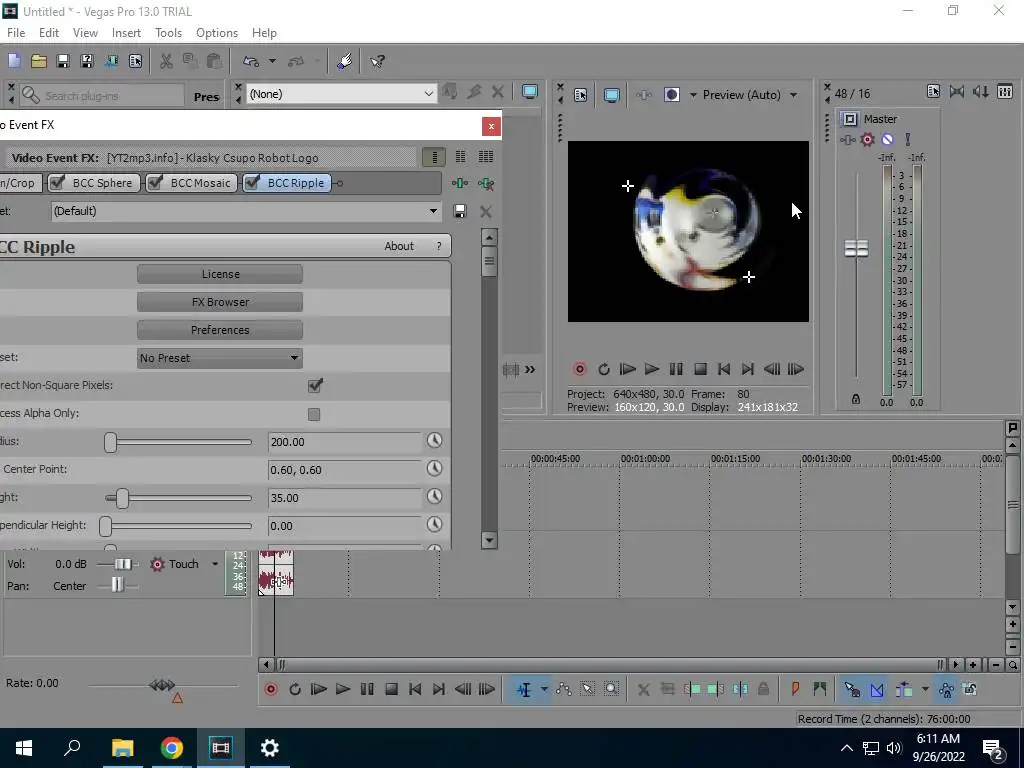Open the View menu
The image size is (1024, 768).
[85, 33]
